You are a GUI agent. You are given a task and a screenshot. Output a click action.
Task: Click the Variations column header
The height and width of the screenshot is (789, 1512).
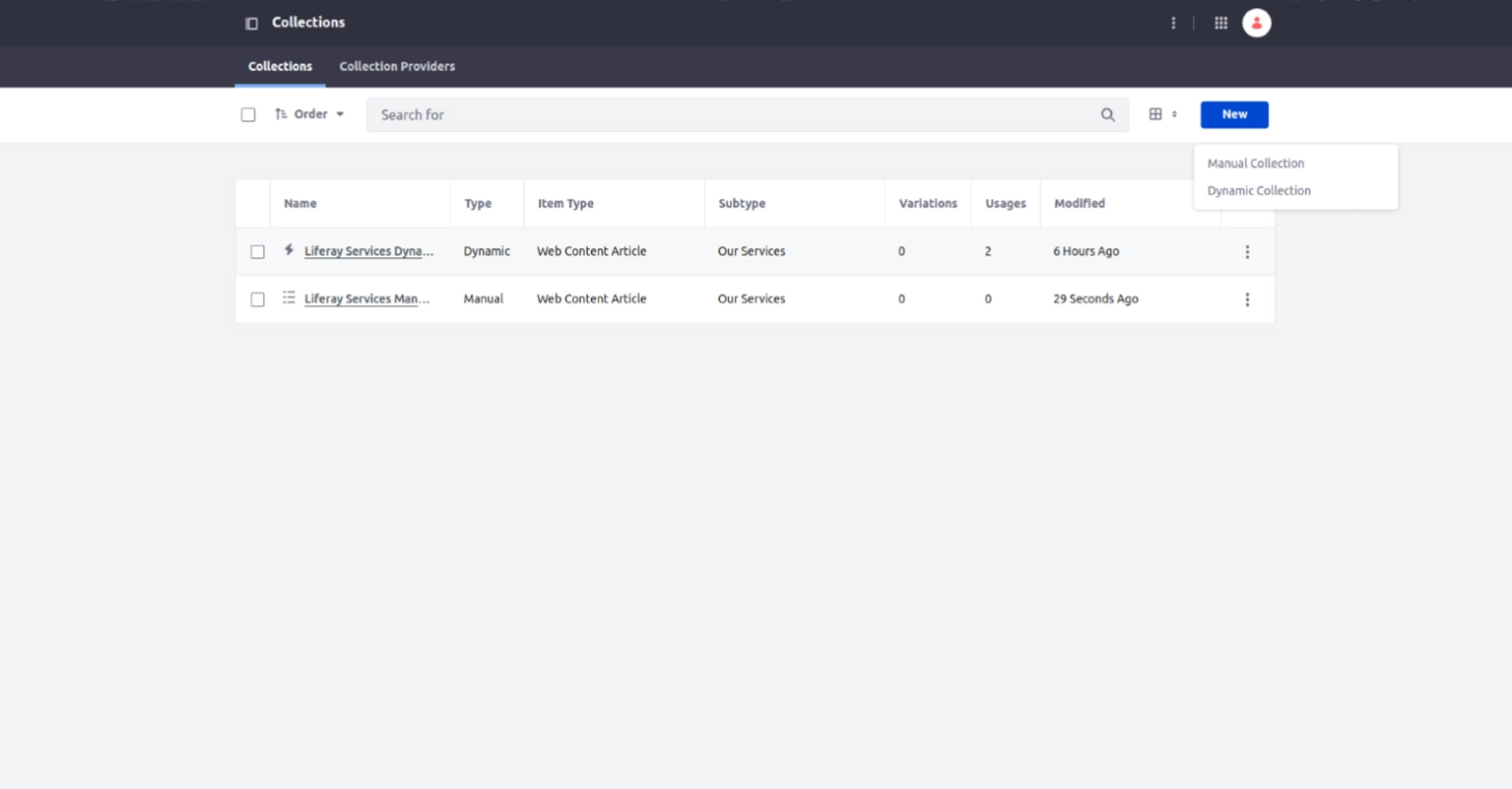click(928, 203)
